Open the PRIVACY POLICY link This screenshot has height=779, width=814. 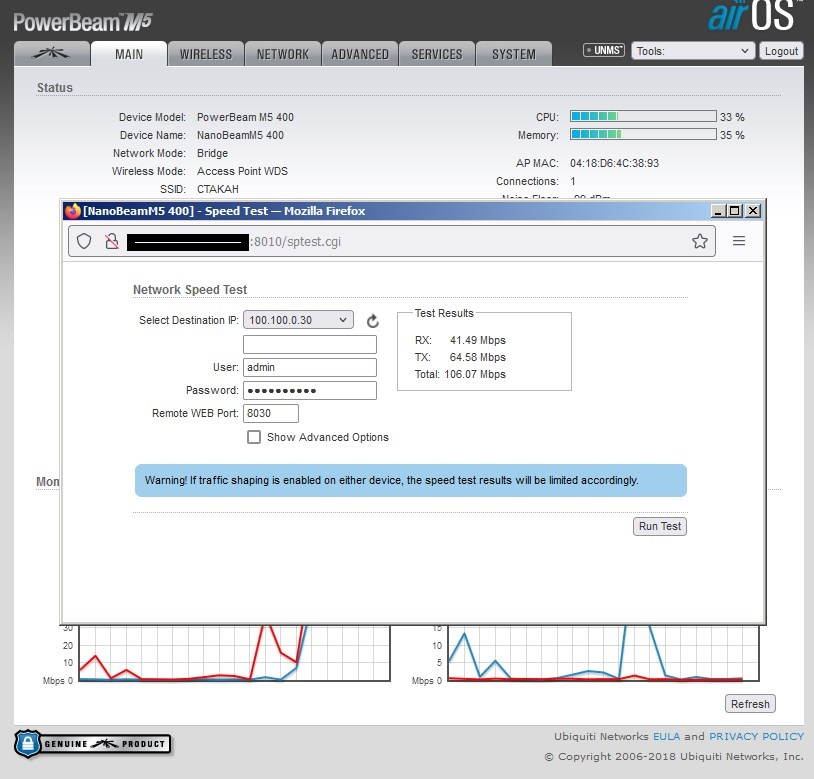coord(756,736)
